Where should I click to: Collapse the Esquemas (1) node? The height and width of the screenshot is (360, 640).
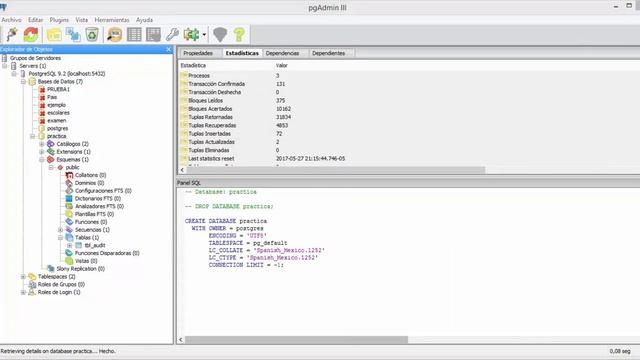[x=42, y=160]
